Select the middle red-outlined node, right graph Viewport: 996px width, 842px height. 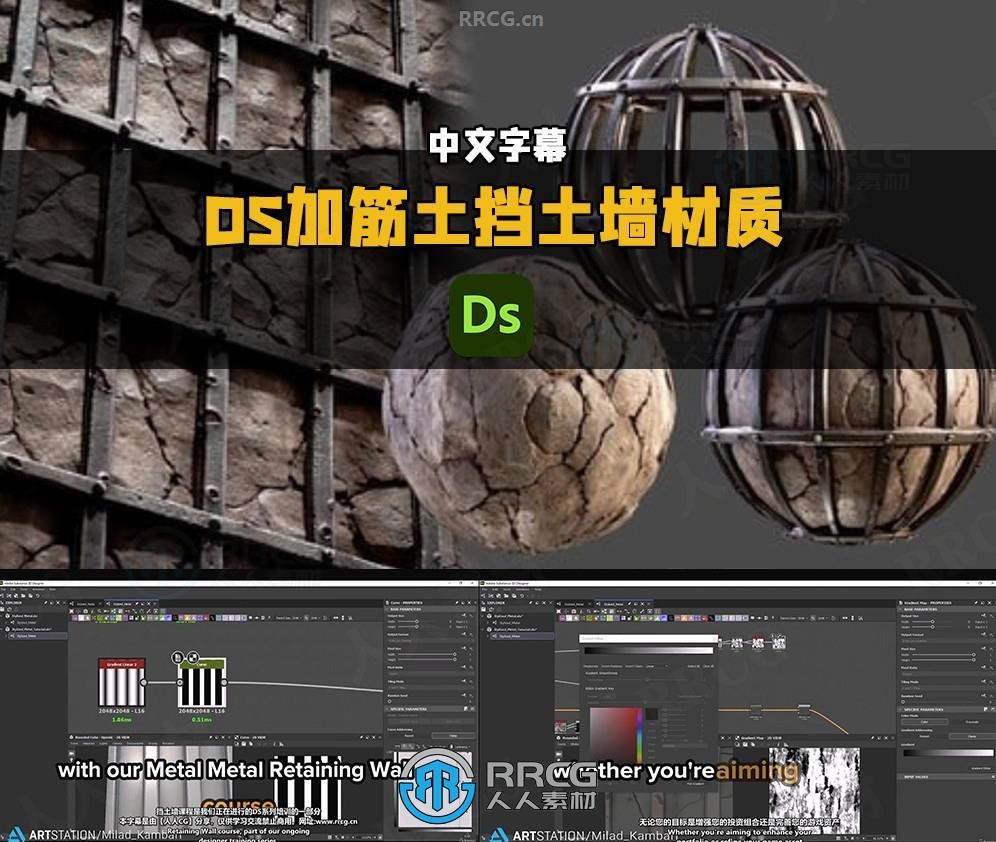click(x=757, y=643)
